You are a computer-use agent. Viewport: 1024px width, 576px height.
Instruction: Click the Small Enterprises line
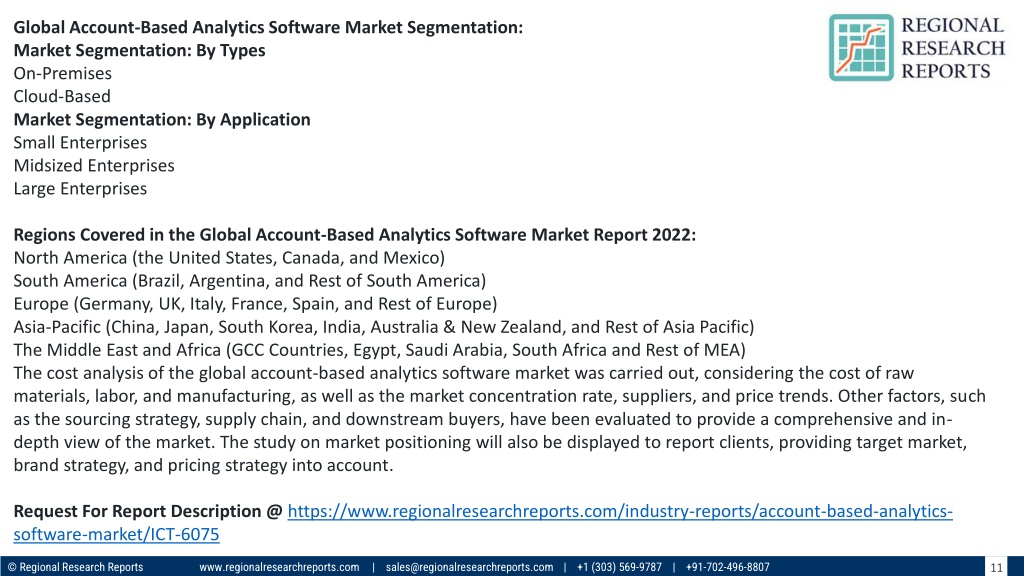click(80, 142)
